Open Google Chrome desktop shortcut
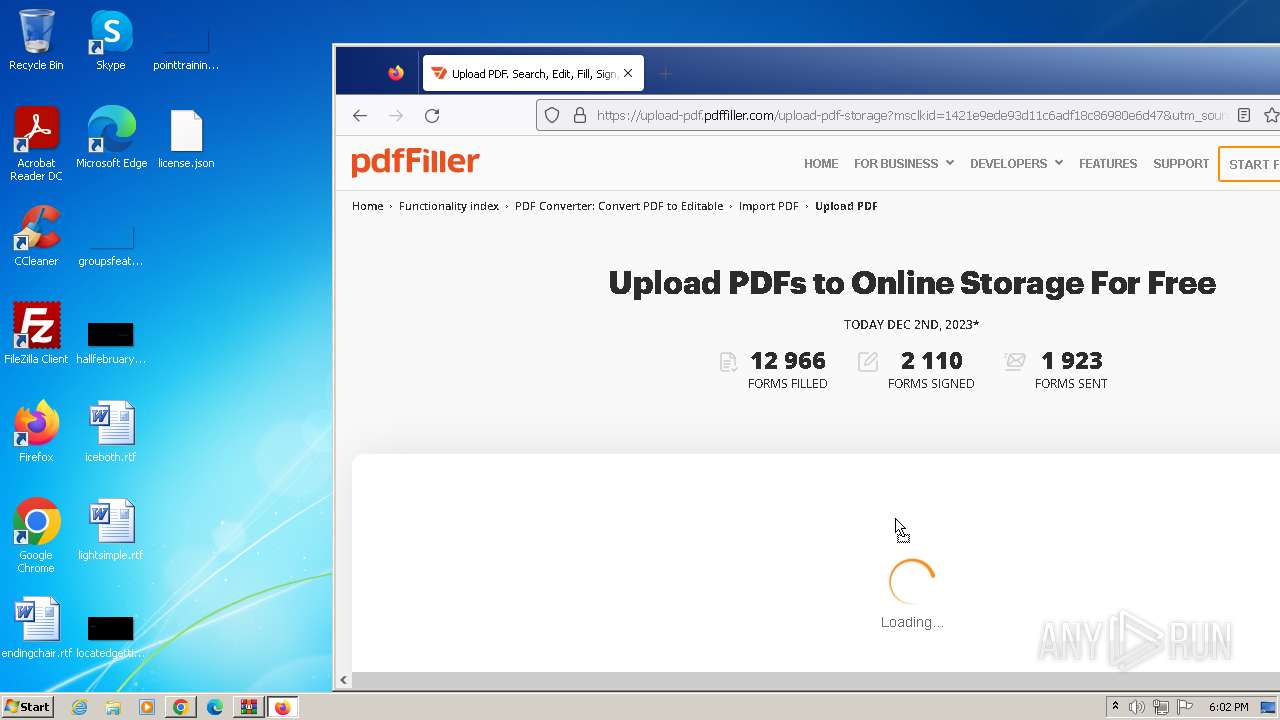Screen dimensions: 1280x720 click(x=36, y=536)
